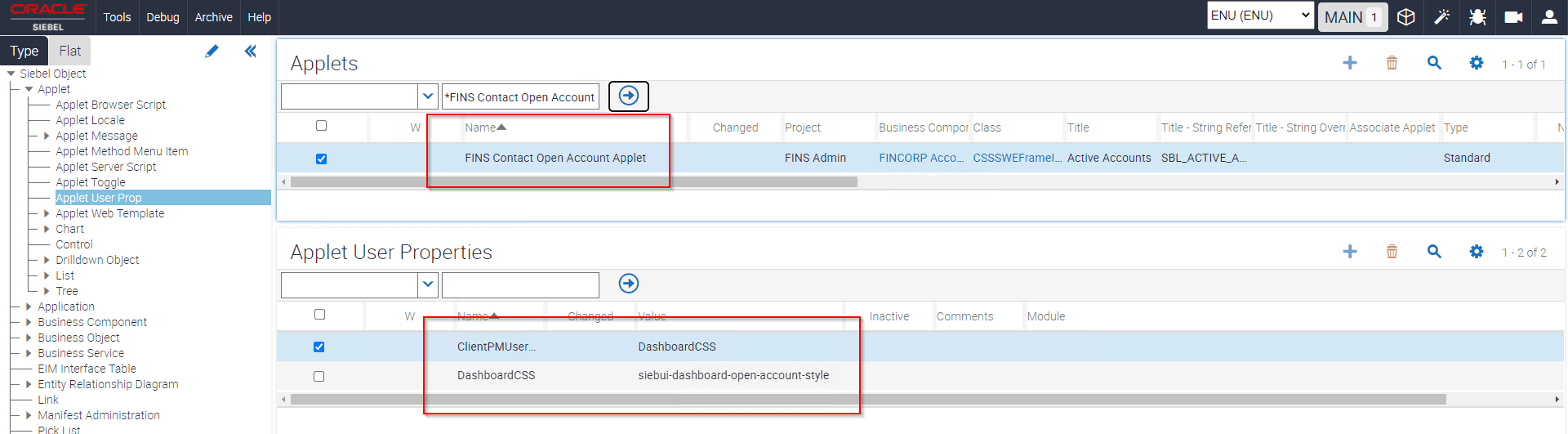Screen dimensions: 1568x434
Task: Open the Help menu
Action: click(259, 17)
